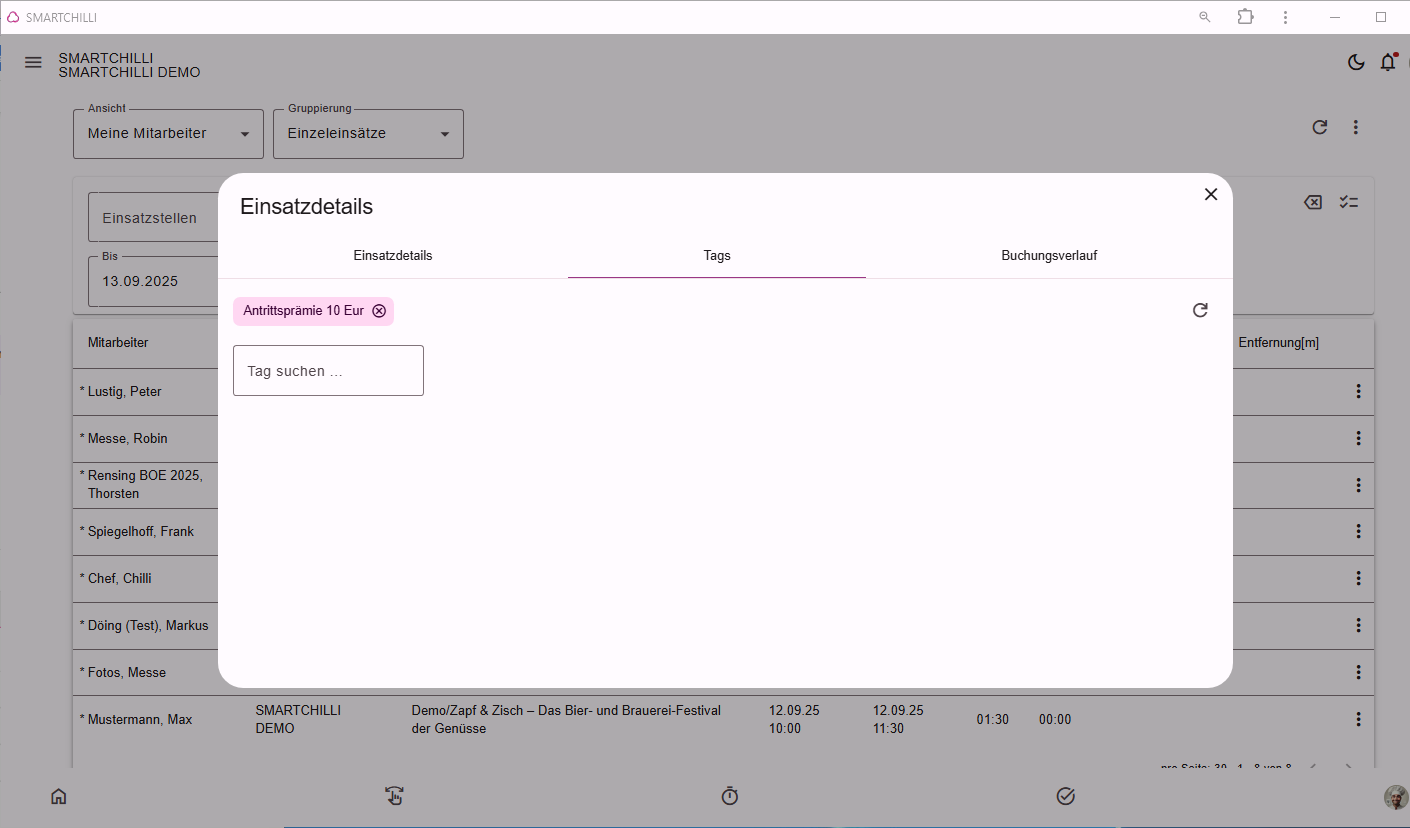Close the Einsatzdetails dialog
Image resolution: width=1410 pixels, height=828 pixels.
[1211, 194]
